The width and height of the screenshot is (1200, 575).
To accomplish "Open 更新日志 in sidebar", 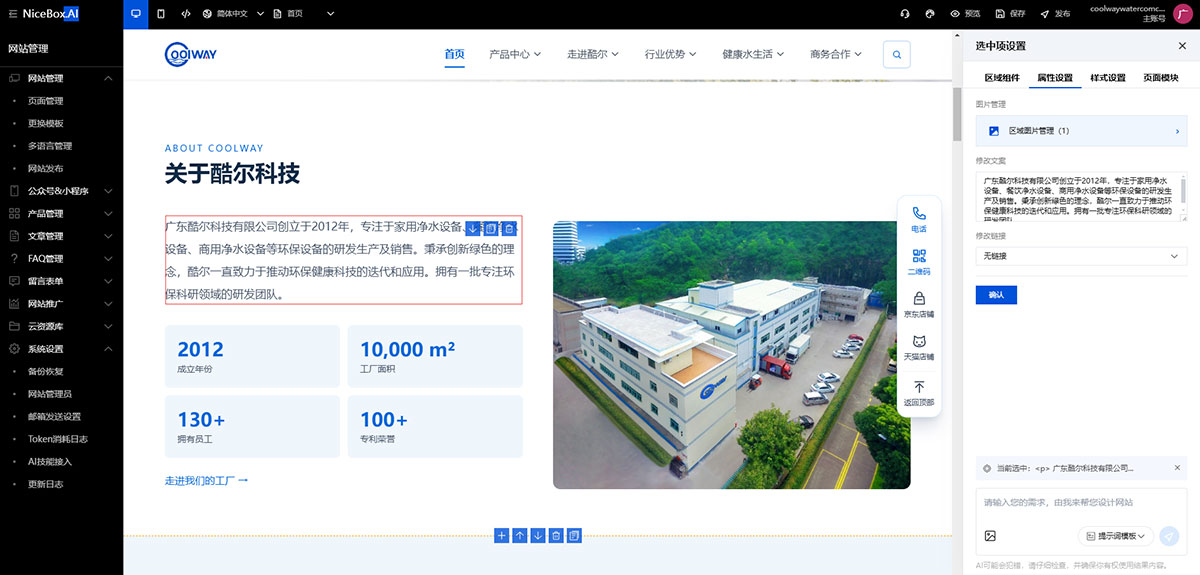I will pos(45,484).
